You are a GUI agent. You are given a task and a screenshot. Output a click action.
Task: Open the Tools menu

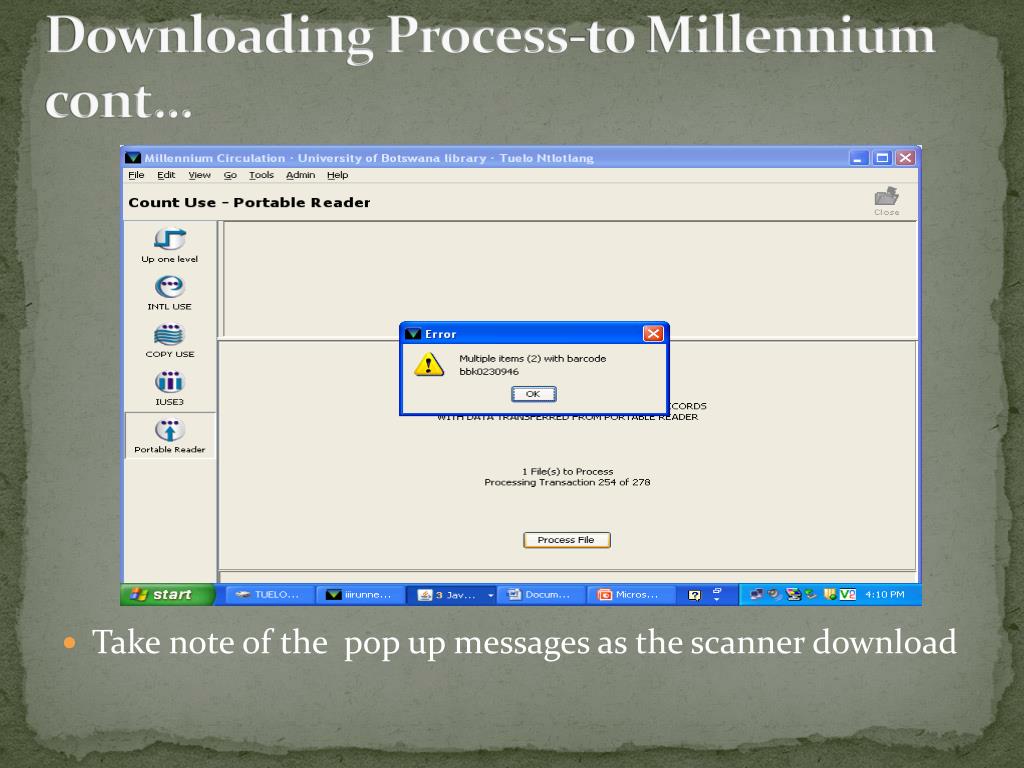coord(261,175)
